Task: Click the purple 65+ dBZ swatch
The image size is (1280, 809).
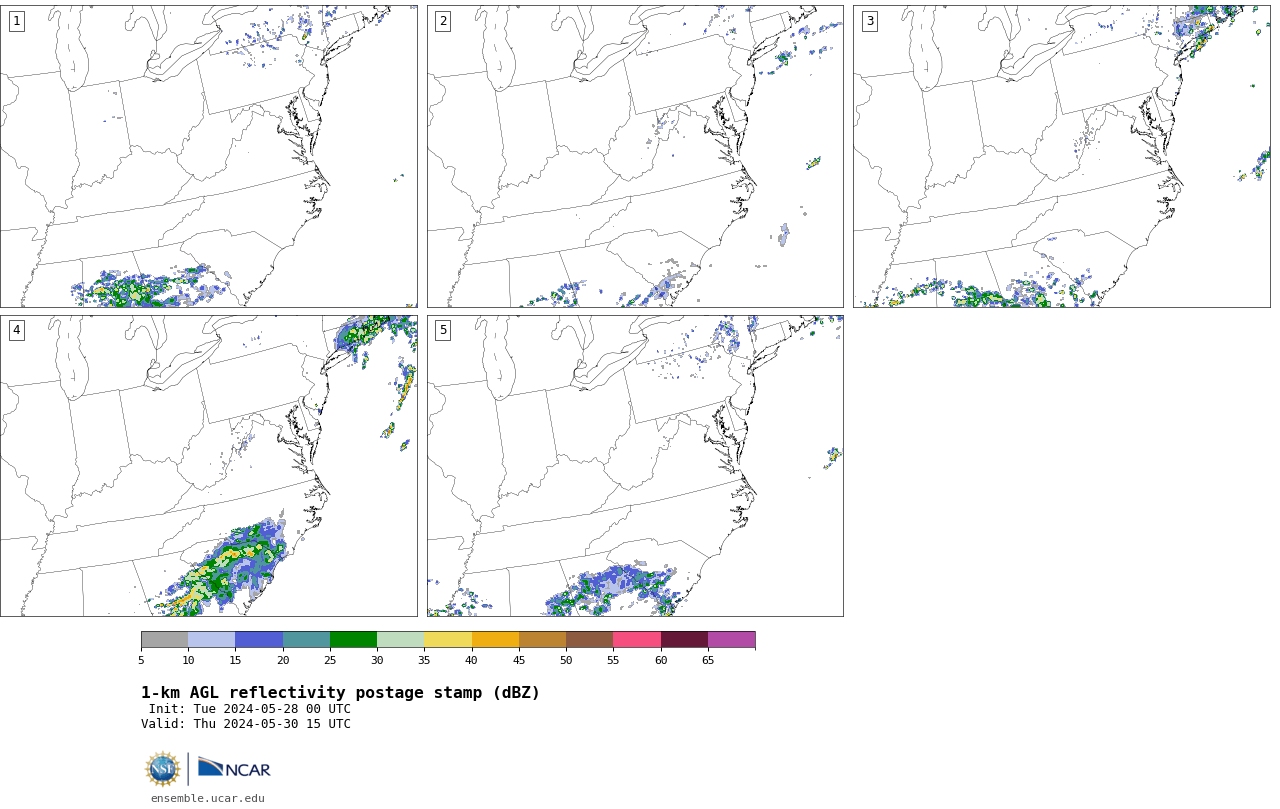Action: pyautogui.click(x=732, y=639)
